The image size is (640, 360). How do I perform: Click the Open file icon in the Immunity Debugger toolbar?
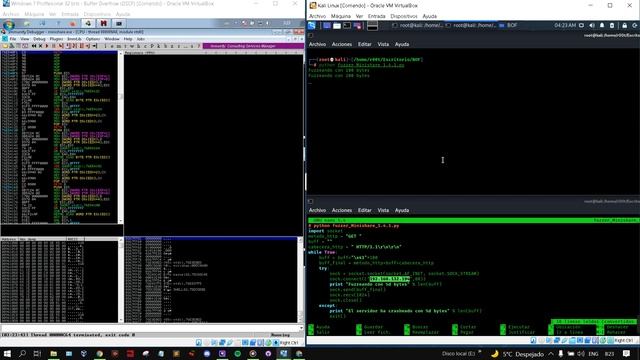5,46
